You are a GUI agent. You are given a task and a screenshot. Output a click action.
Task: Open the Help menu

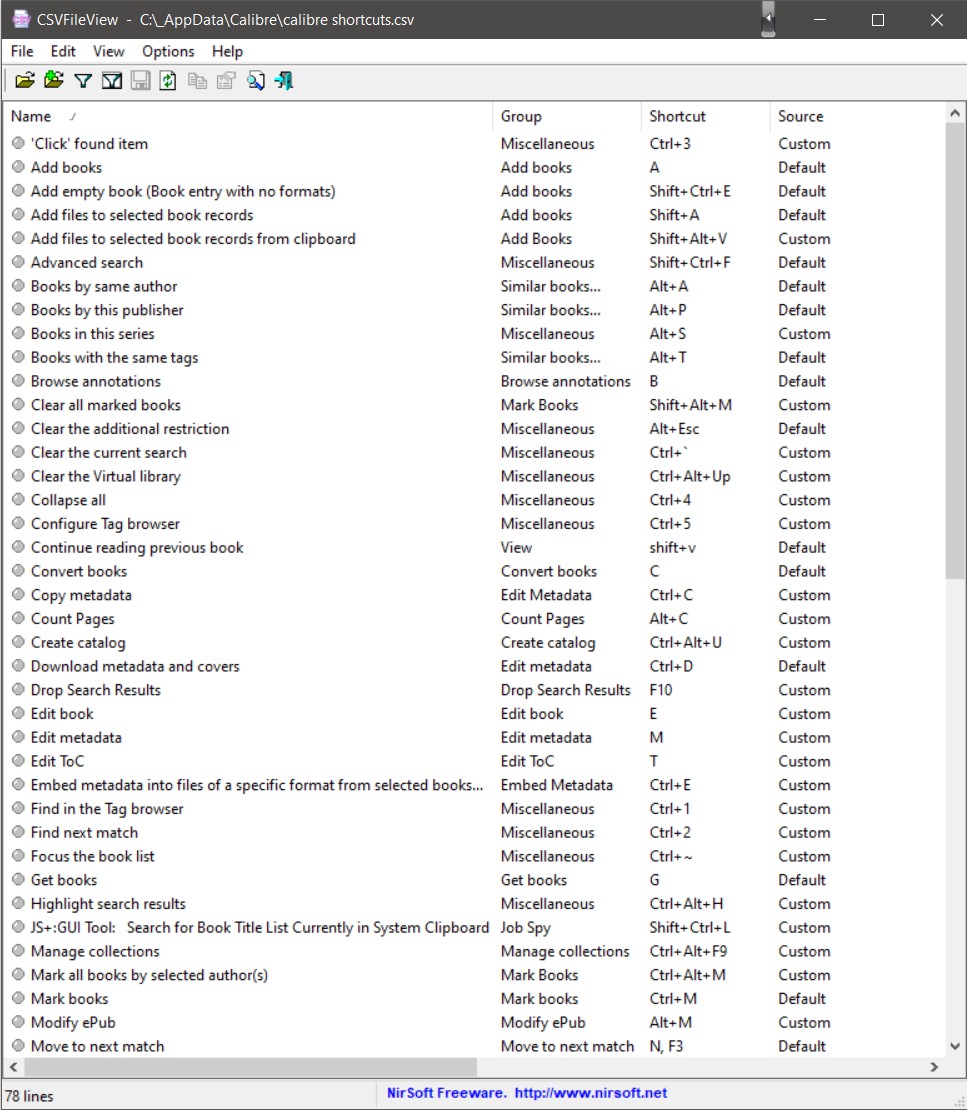tap(227, 51)
